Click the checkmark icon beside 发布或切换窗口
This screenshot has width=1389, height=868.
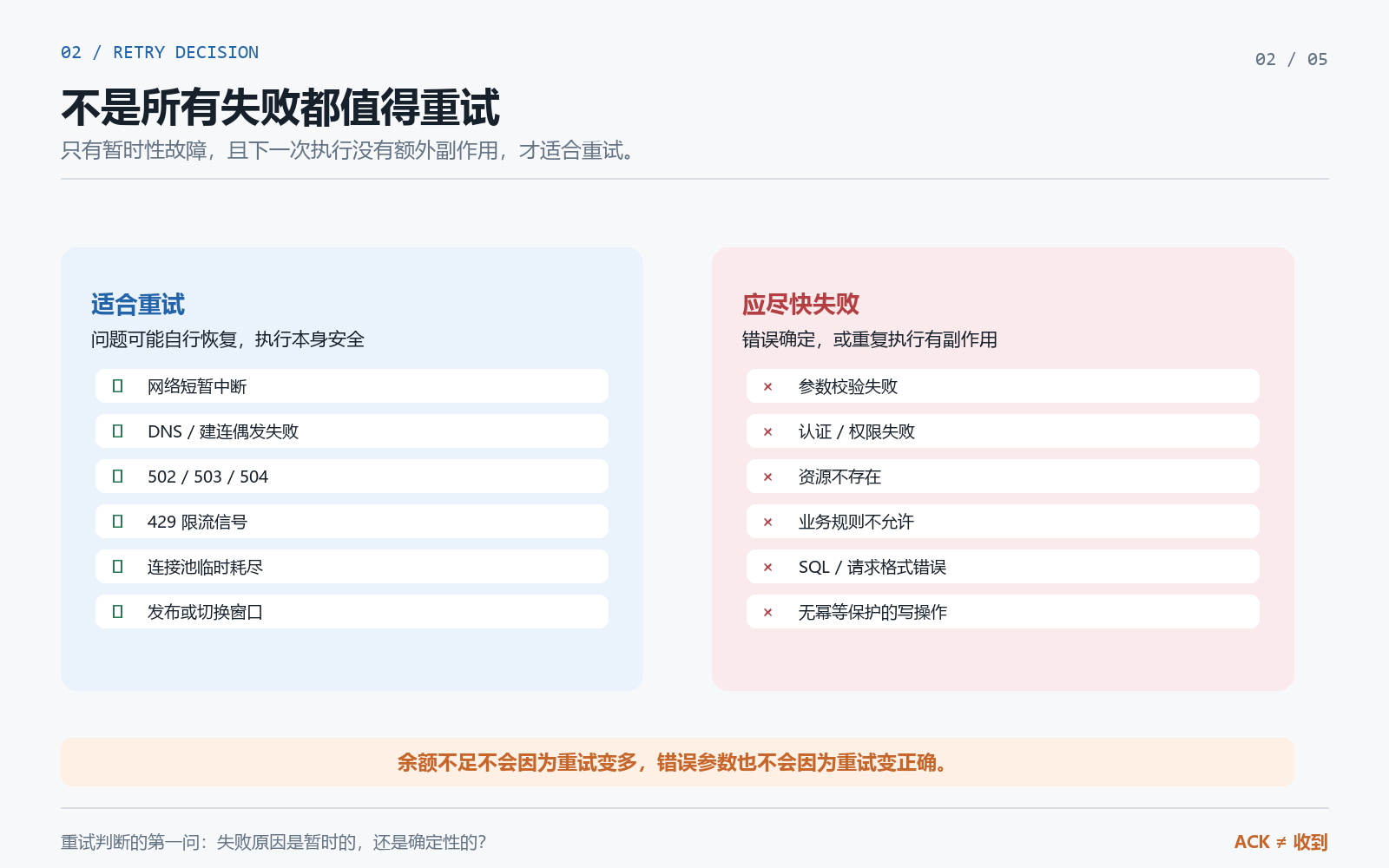tap(118, 612)
